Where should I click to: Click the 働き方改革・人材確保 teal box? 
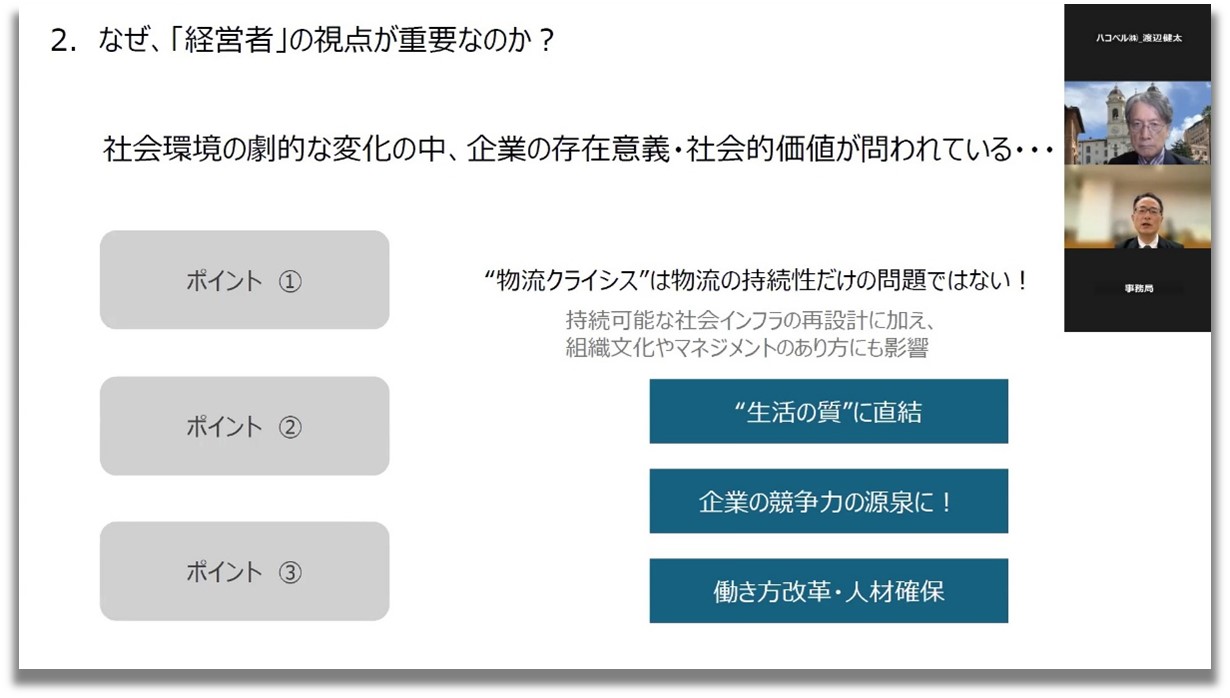828,591
